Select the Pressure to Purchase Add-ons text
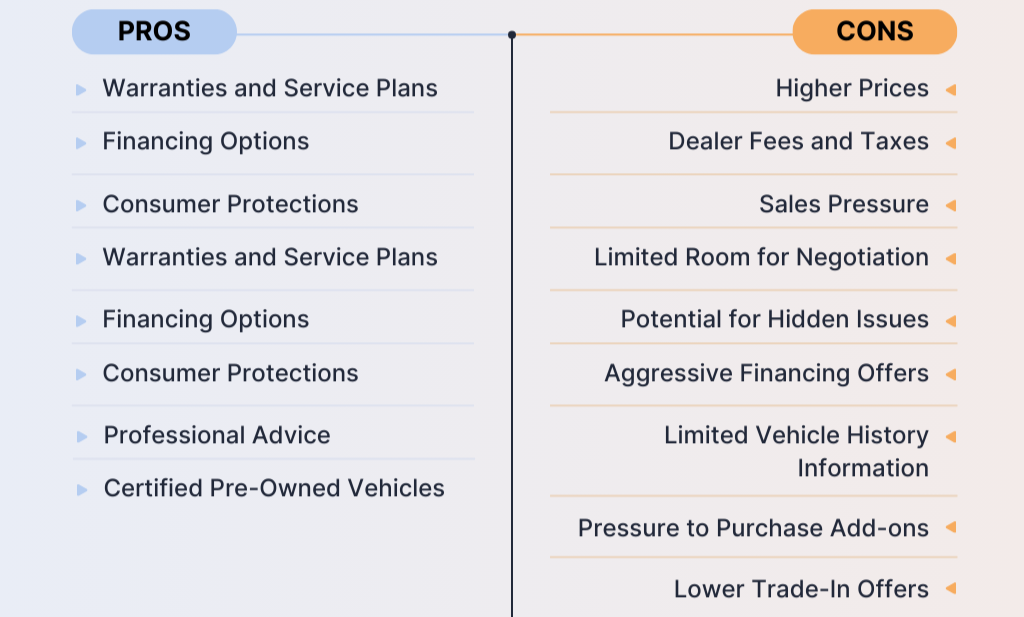 click(753, 527)
